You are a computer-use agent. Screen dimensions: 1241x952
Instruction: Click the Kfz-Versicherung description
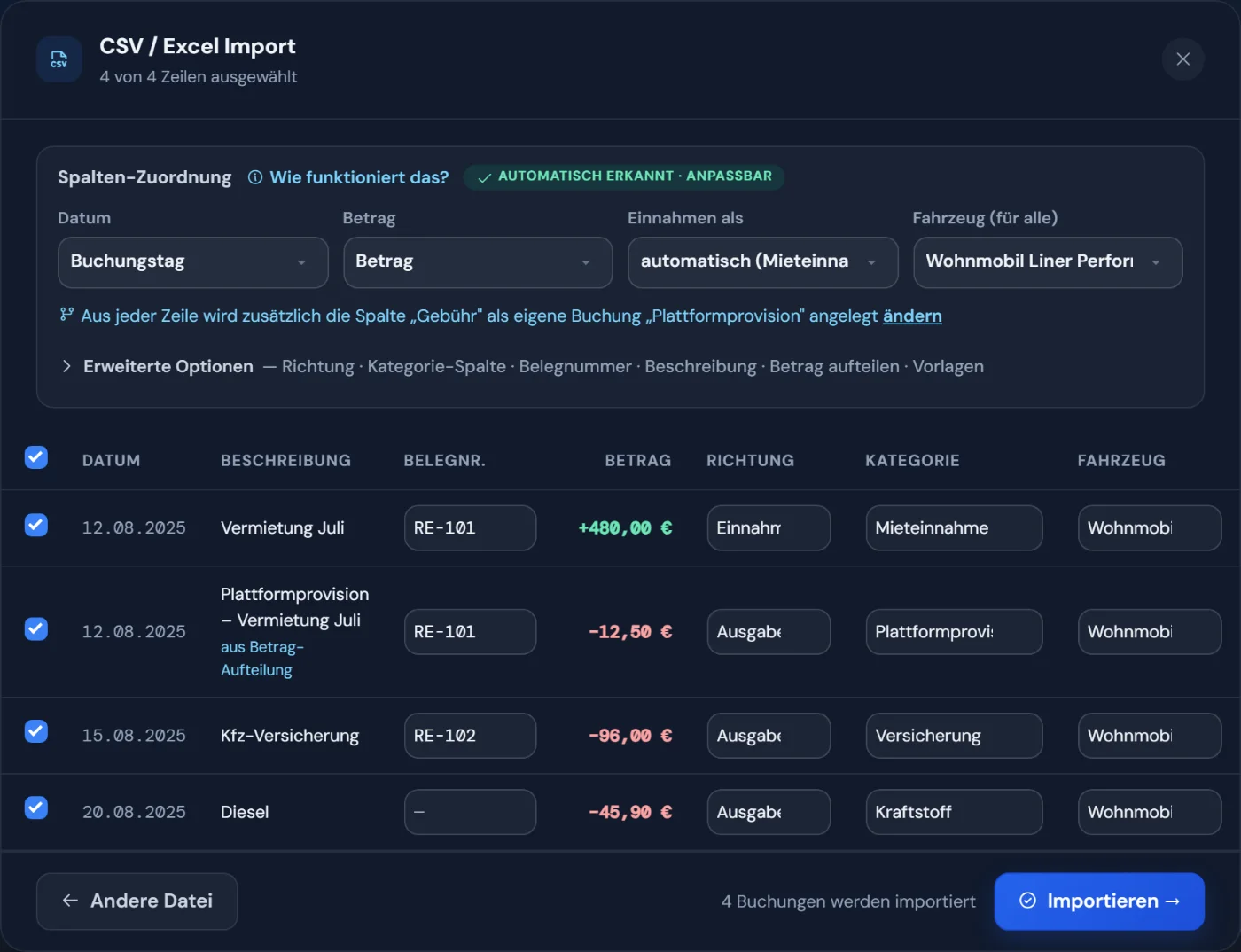[x=290, y=736]
